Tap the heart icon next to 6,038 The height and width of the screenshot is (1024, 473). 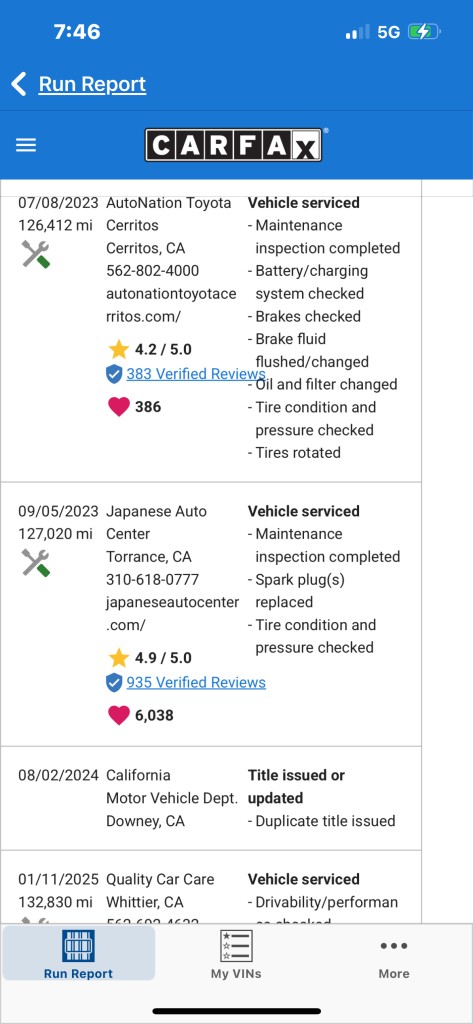(x=118, y=715)
